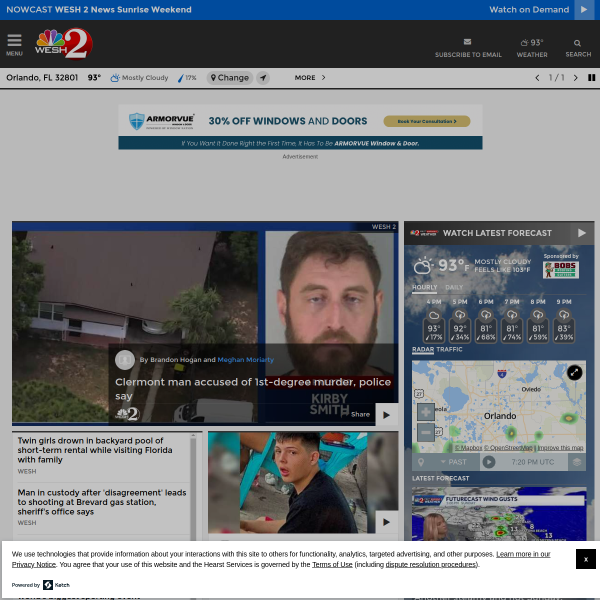Select the Hourly forecast tab
Viewport: 600px width, 600px height.
tap(424, 287)
